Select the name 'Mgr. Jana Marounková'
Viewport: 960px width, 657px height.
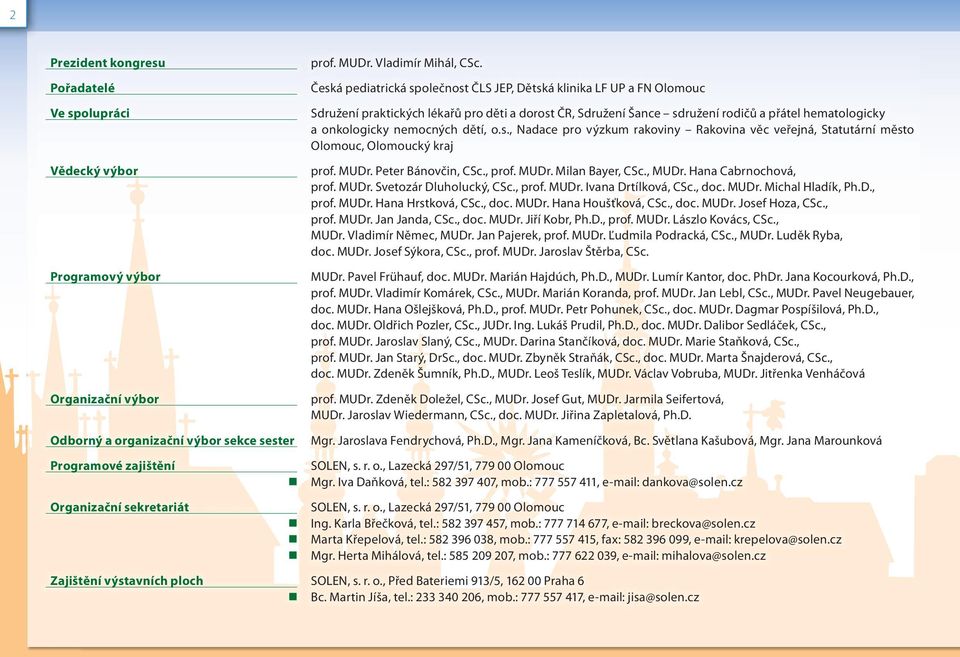pyautogui.click(x=820, y=441)
